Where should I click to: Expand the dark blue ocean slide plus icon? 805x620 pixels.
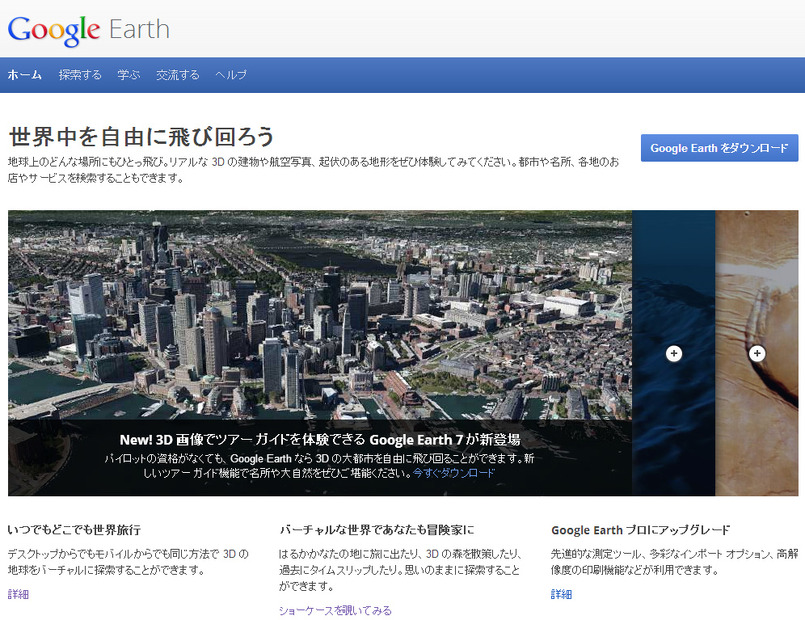(x=674, y=353)
